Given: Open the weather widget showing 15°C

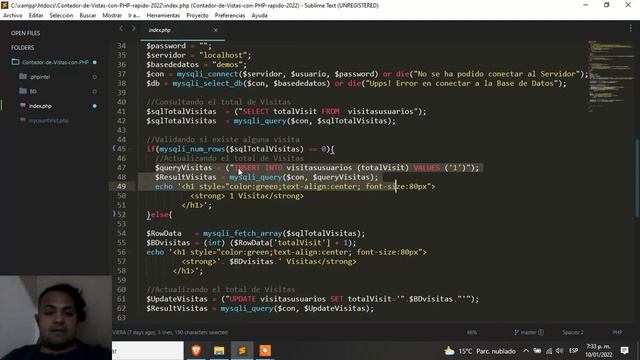Looking at the screenshot, I should (480, 351).
